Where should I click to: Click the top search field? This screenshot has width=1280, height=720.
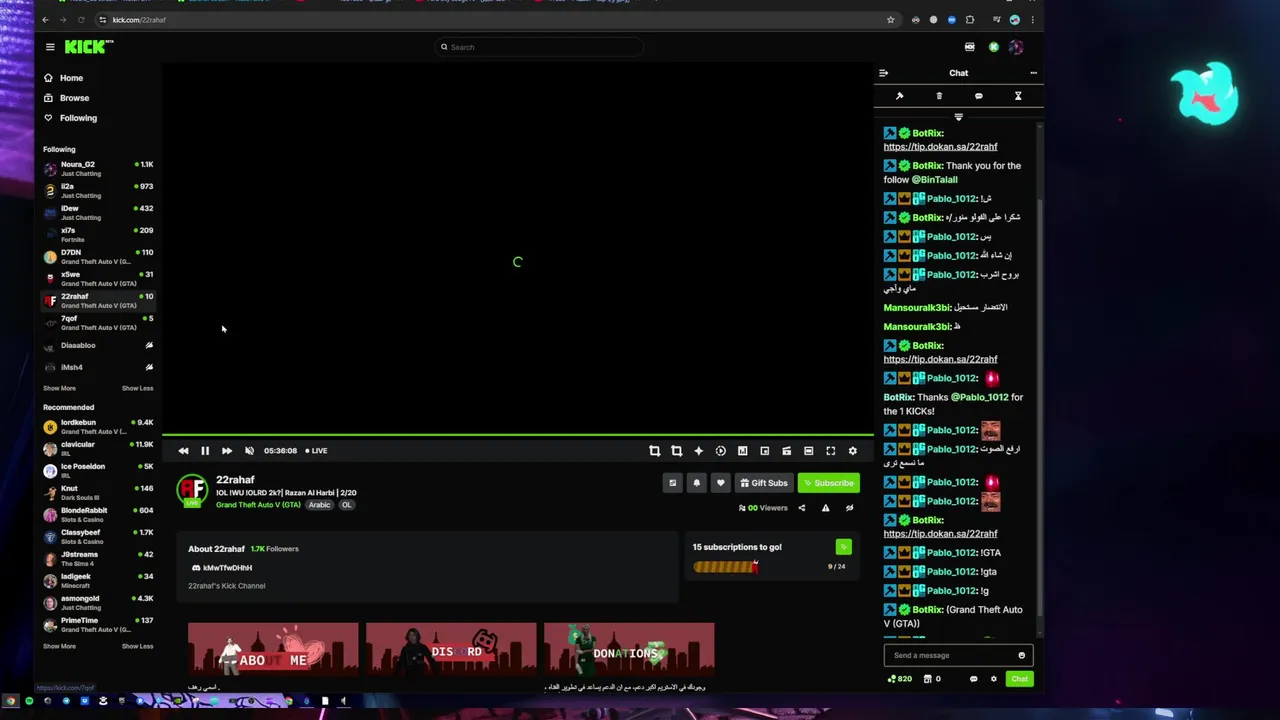539,47
